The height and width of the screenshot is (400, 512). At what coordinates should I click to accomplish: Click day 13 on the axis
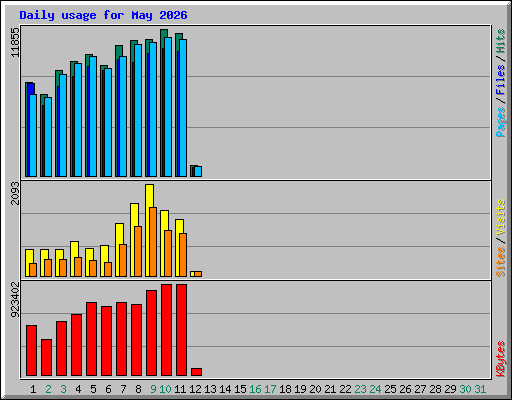210,389
